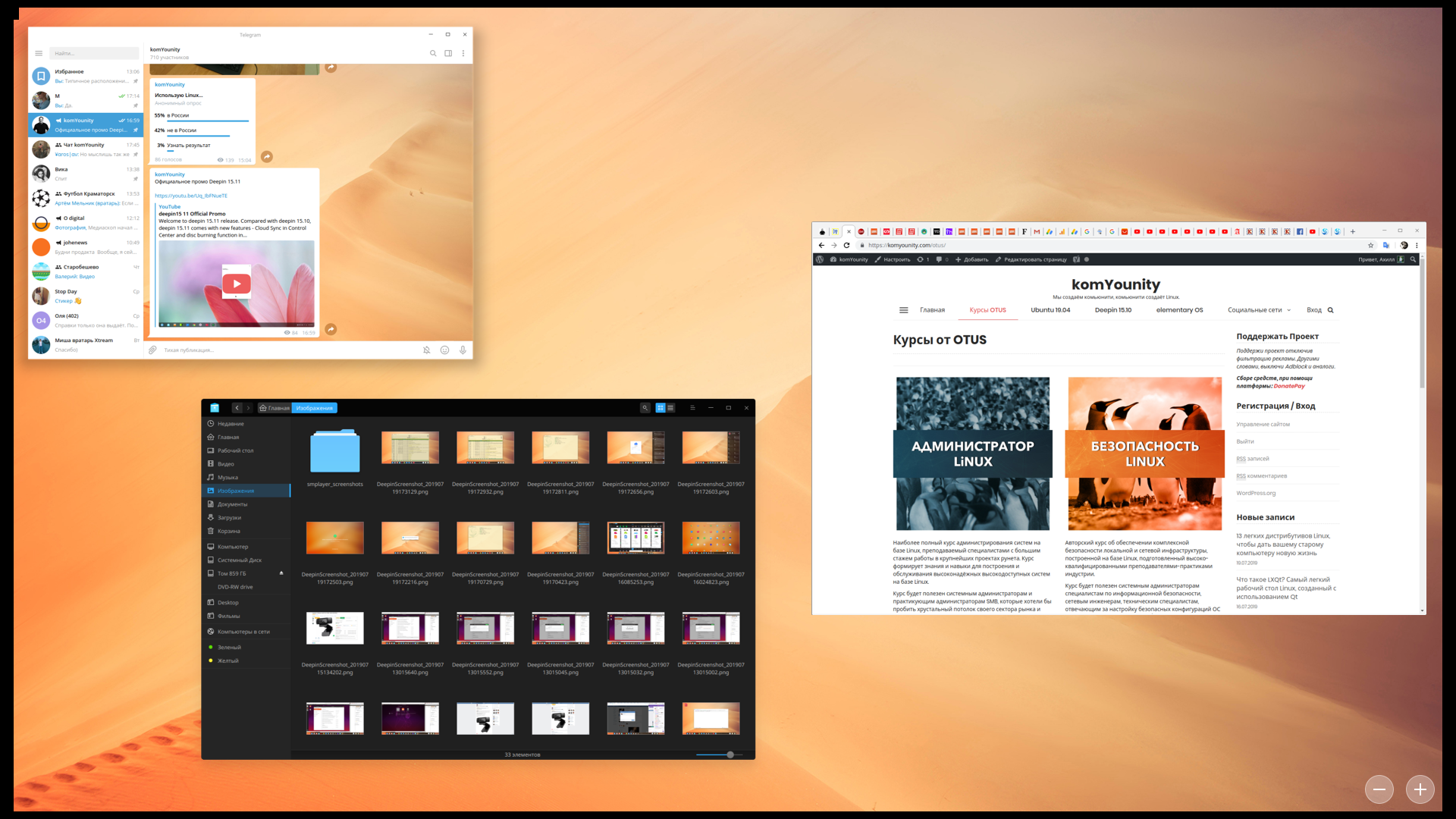Viewport: 1456px width, 819px height.
Task: Select poll option 'не в России'
Action: [202, 132]
